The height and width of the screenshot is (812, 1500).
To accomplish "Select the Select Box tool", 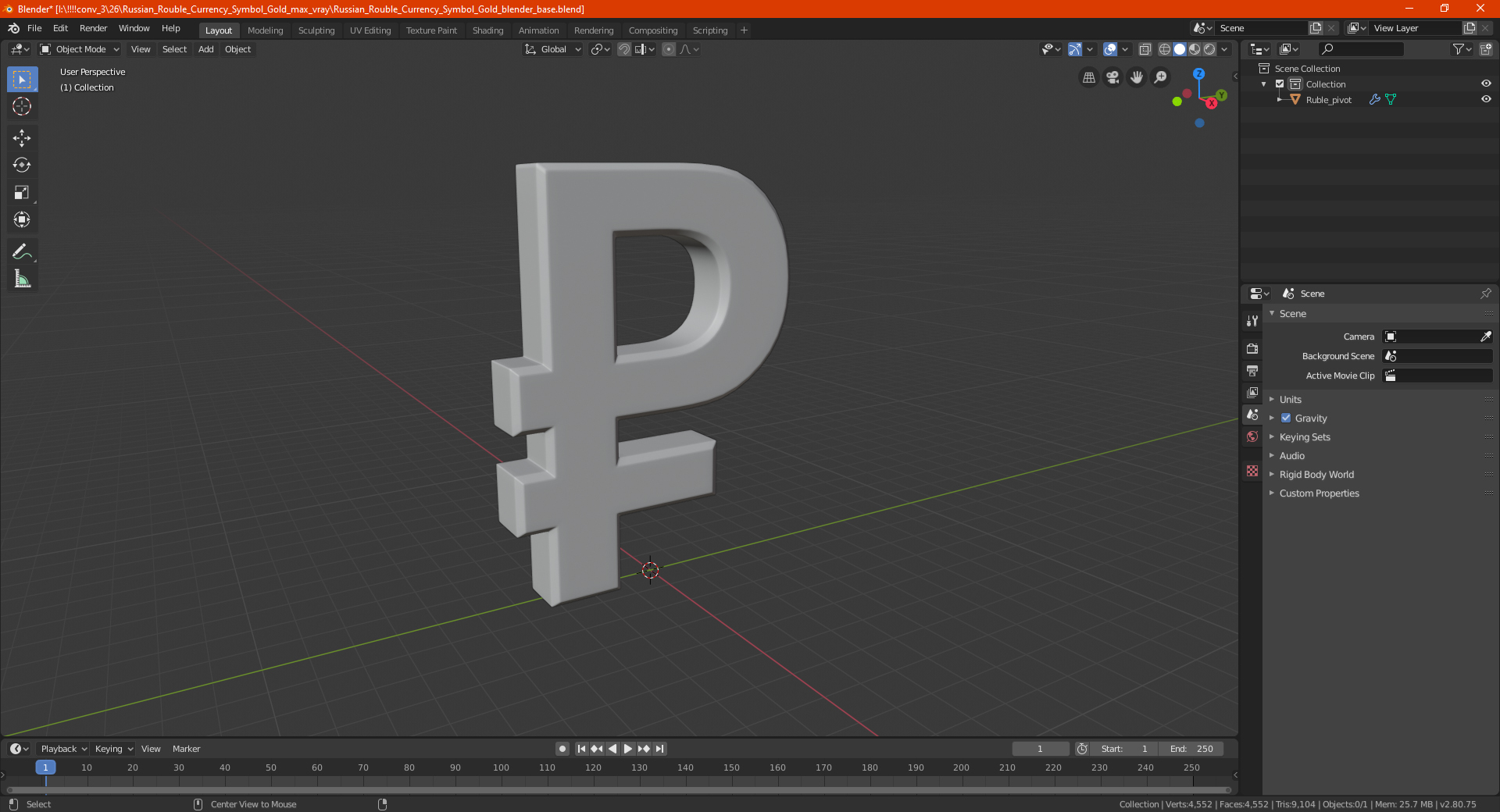I will [x=22, y=80].
